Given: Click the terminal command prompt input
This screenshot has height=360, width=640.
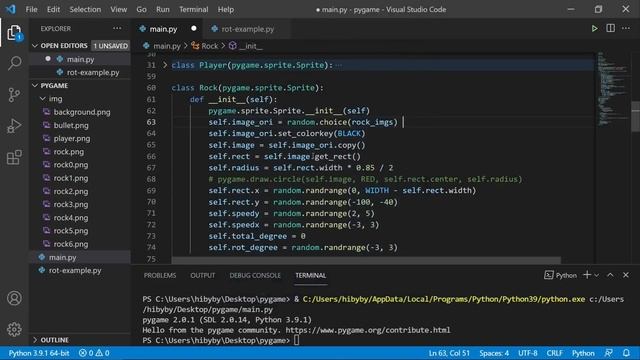Looking at the screenshot, I should [297, 340].
